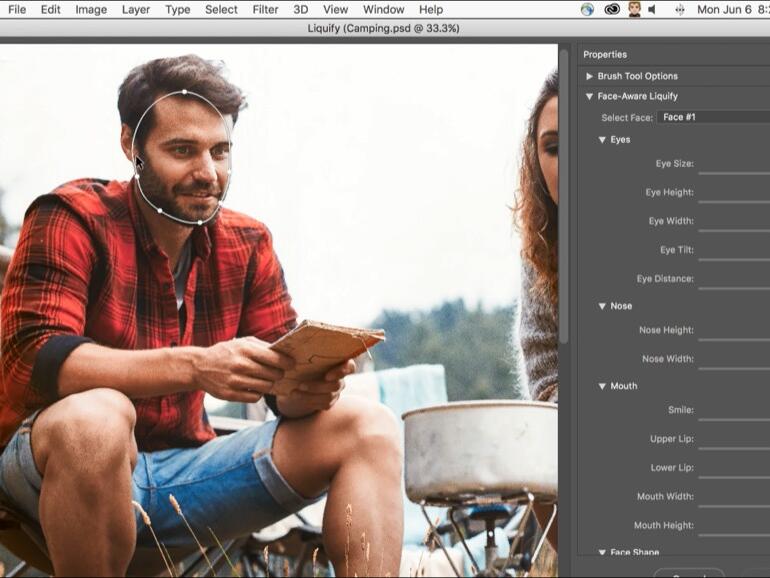Collapse the Face Shape section
770x578 pixels.
point(602,552)
